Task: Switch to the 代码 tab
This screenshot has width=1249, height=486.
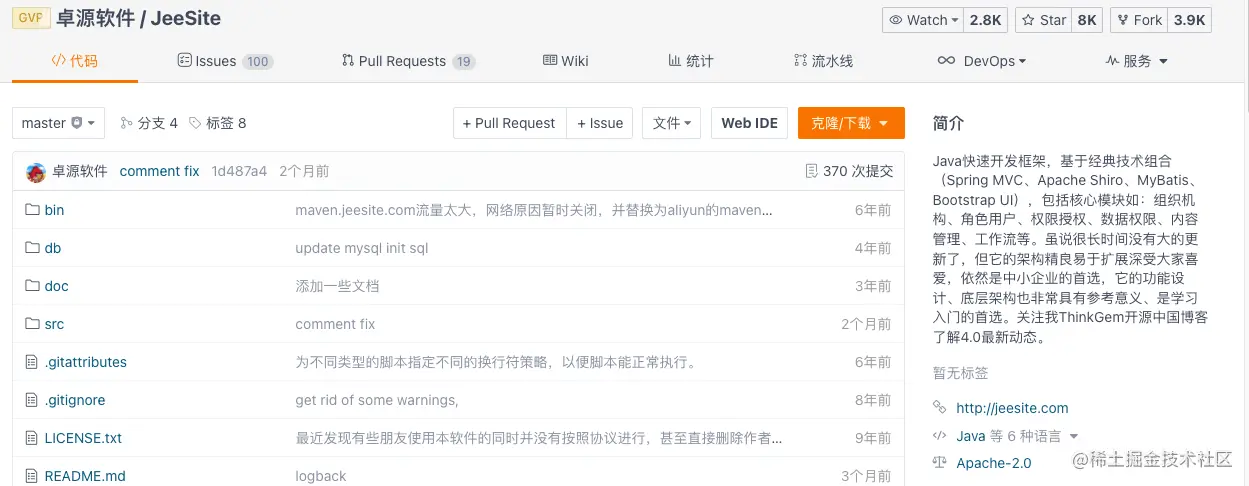Action: [x=75, y=61]
